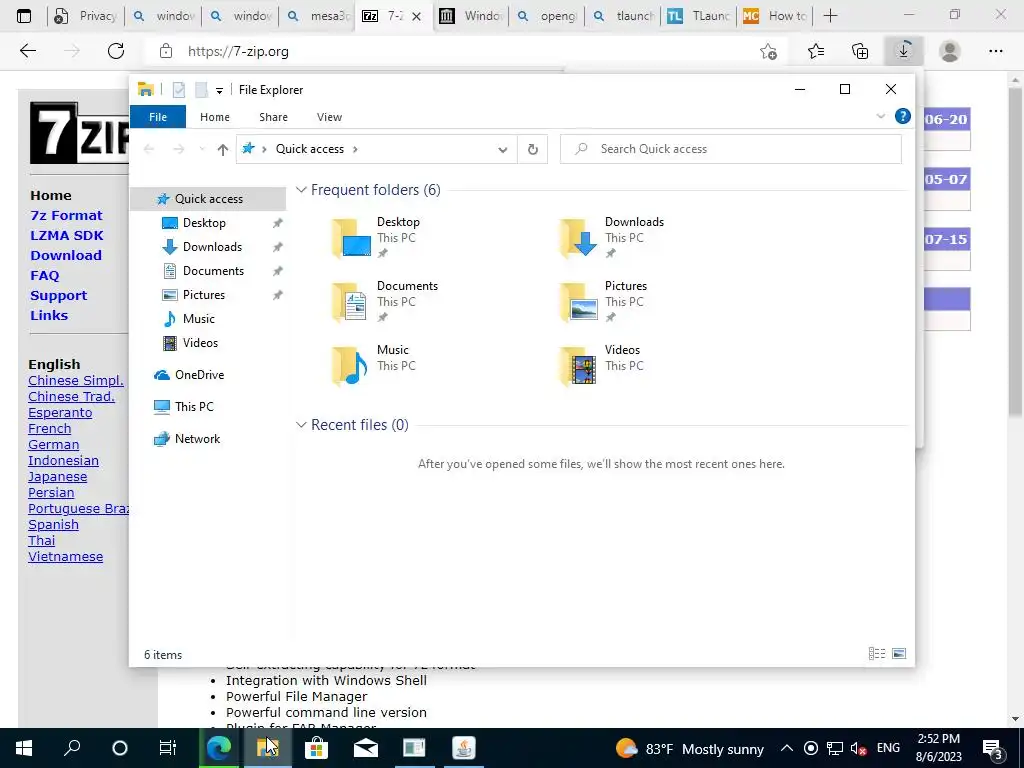The width and height of the screenshot is (1024, 768).
Task: Open Download link on 7-zip page
Action: [66, 255]
